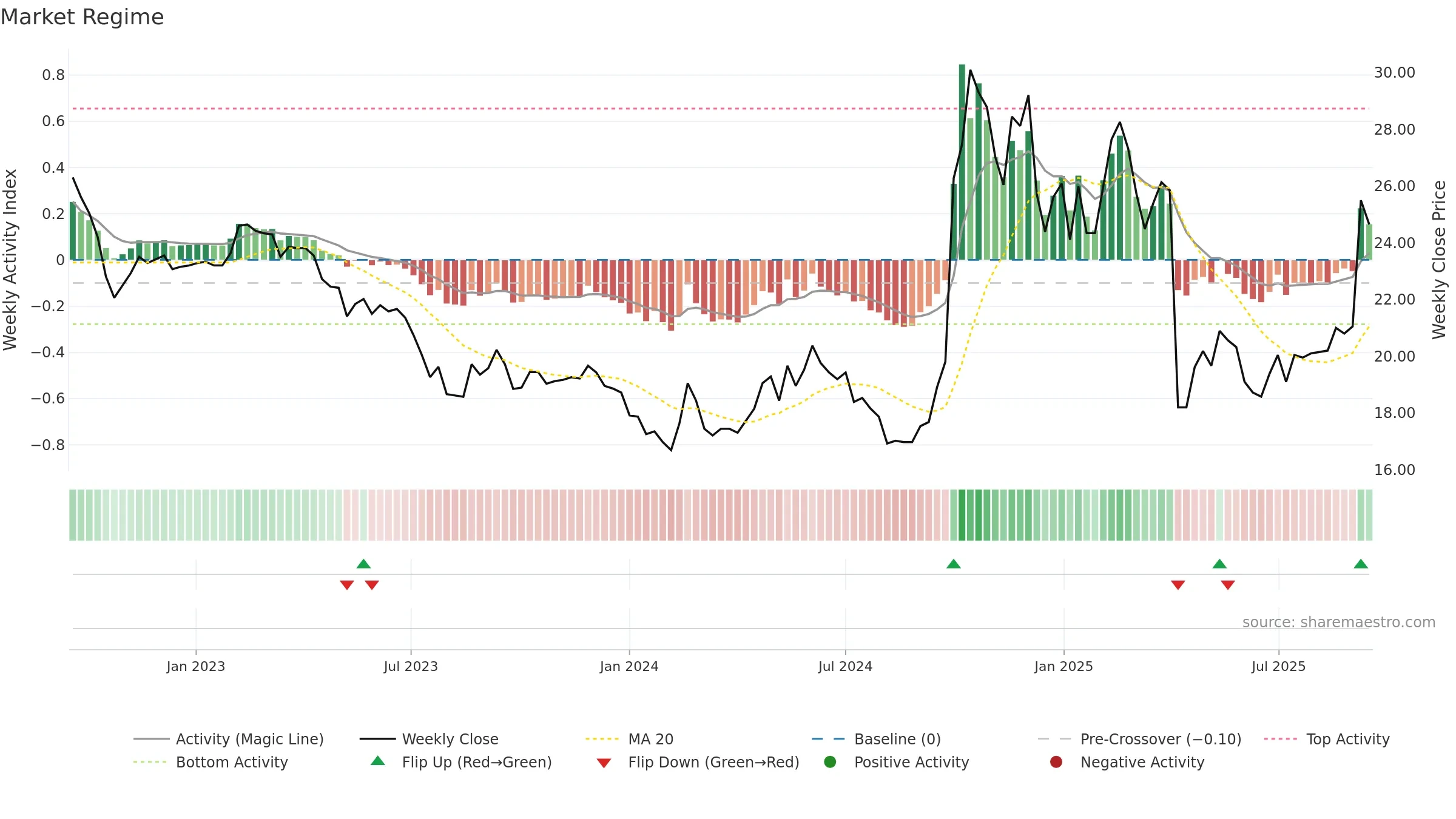Click the weekly close low point near early 2024
Screen dimensions: 1456x819
click(x=671, y=450)
